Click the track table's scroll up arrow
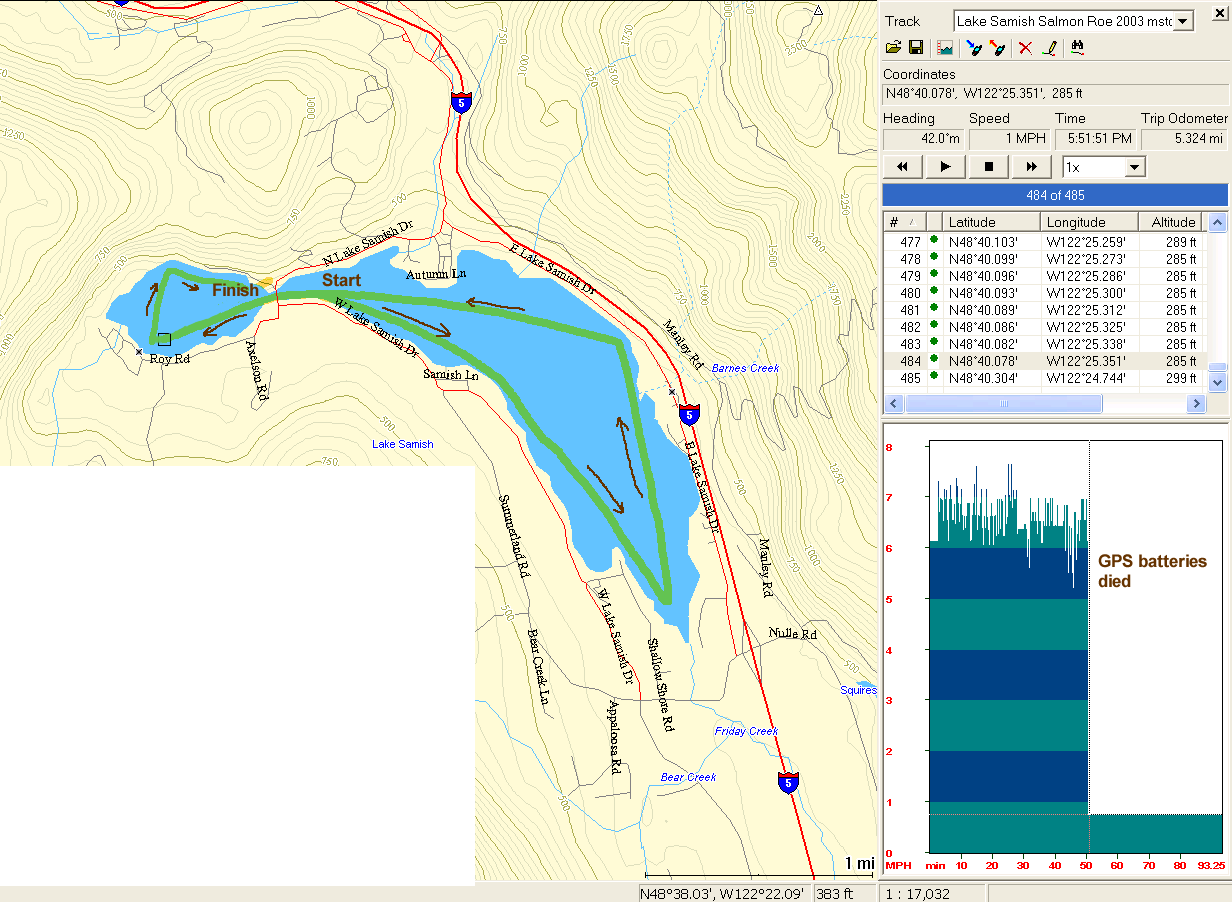 click(x=1217, y=223)
